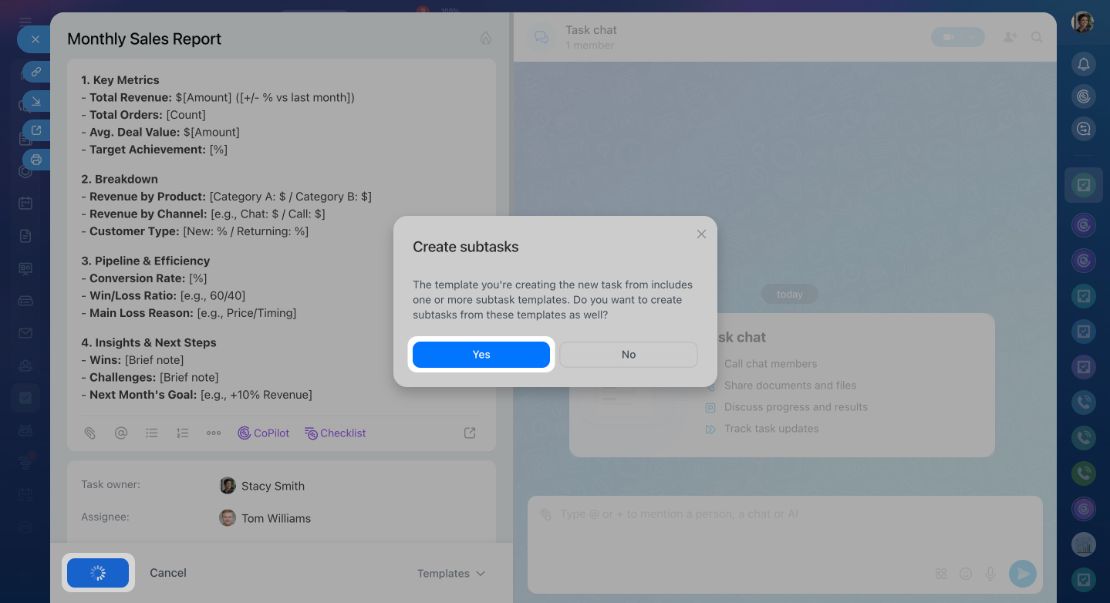This screenshot has width=1110, height=603.
Task: Change assignee Tom Williams
Action: [265, 518]
